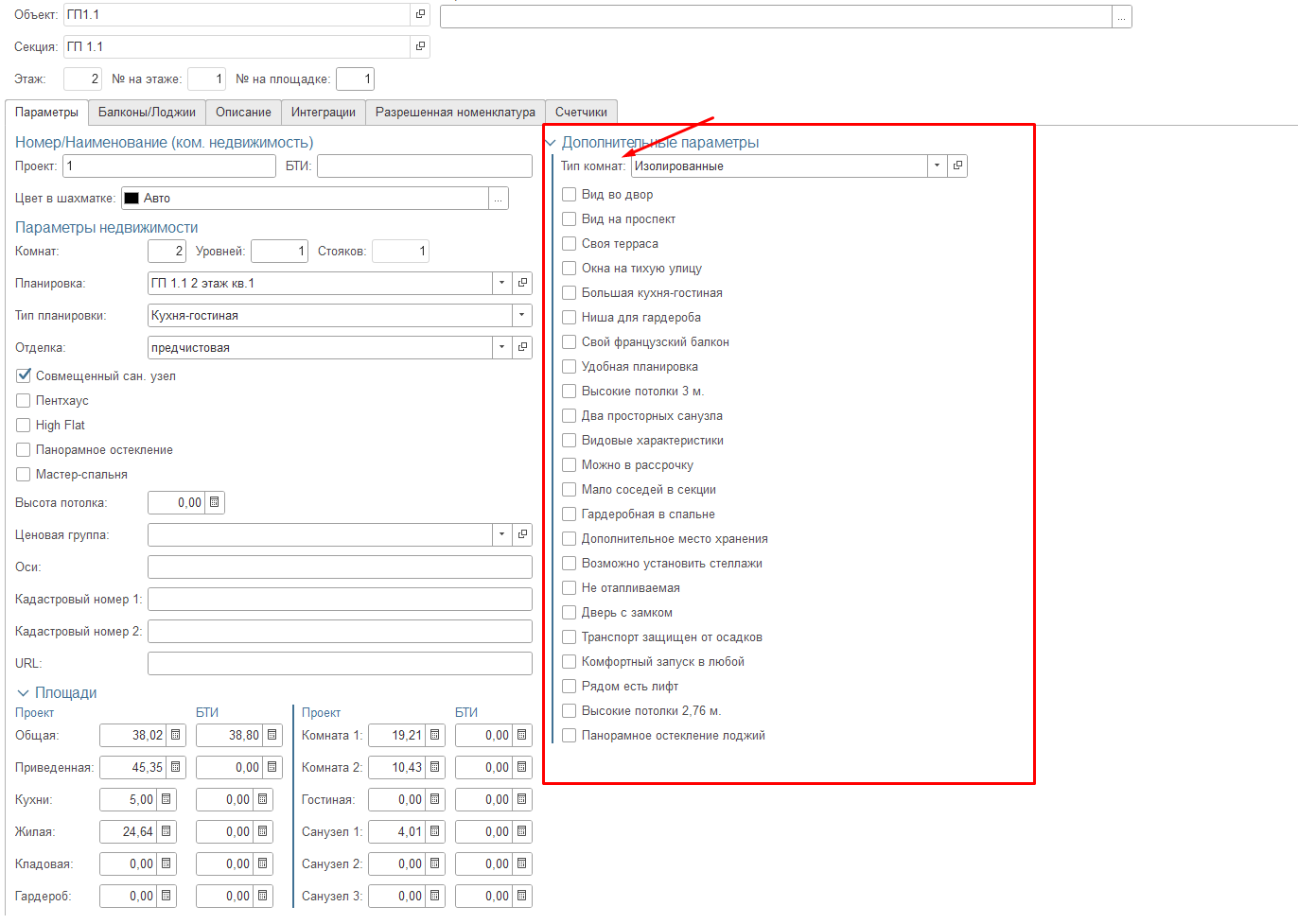Open calculator for Общая project area 38,02
1298x924 pixels.
176,735
